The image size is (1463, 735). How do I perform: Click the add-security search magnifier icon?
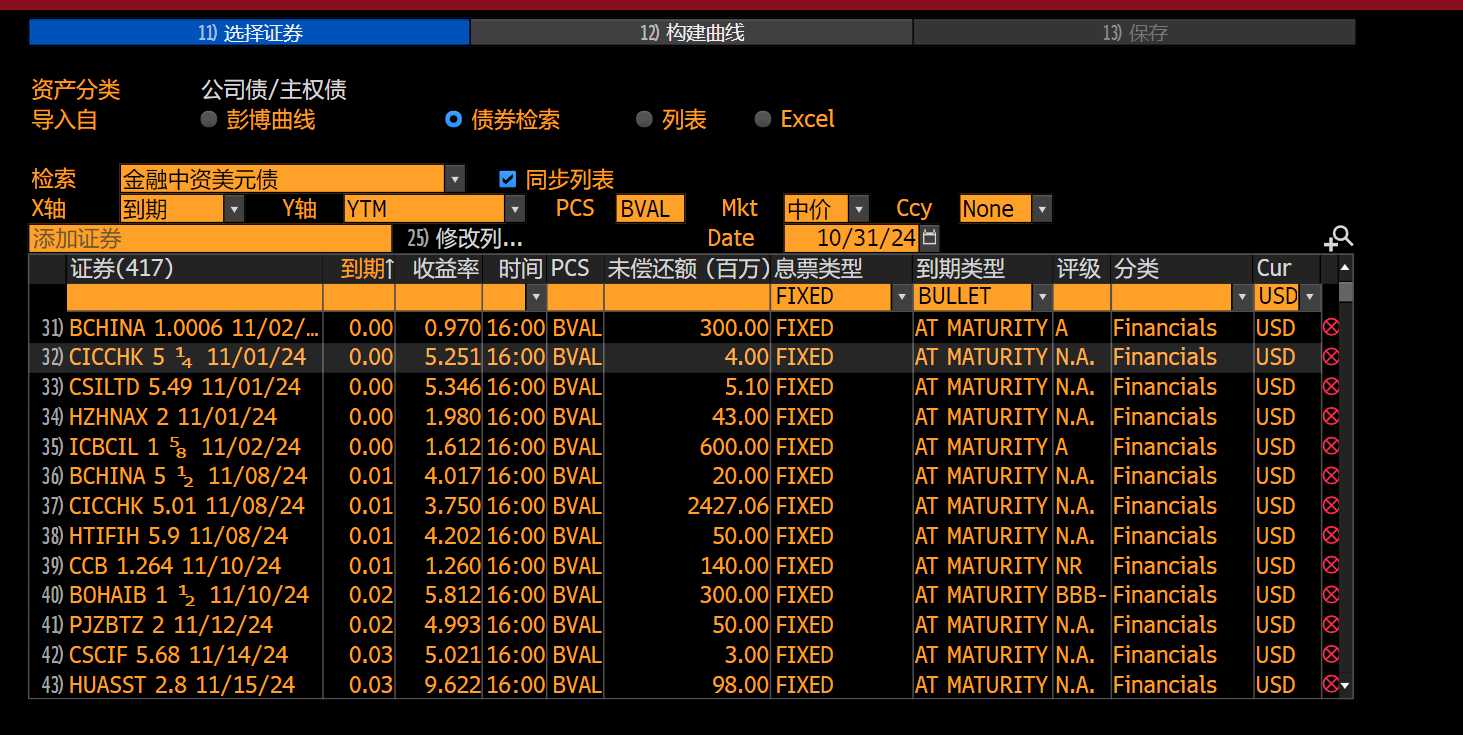[x=1338, y=238]
